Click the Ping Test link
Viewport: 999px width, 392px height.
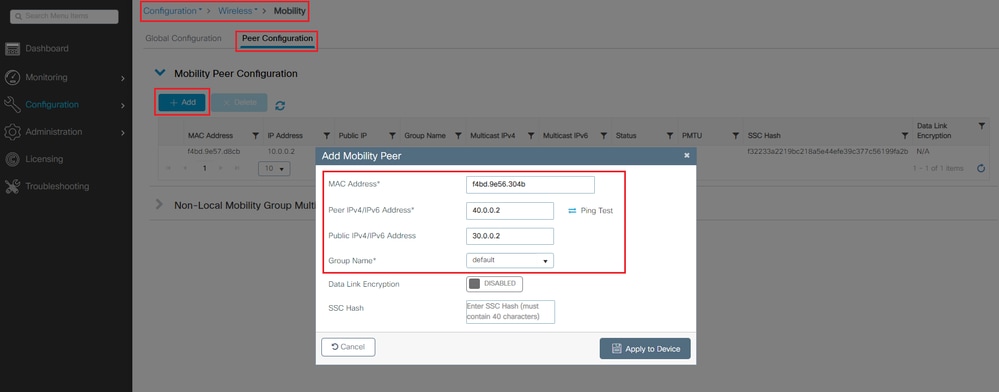coord(597,210)
